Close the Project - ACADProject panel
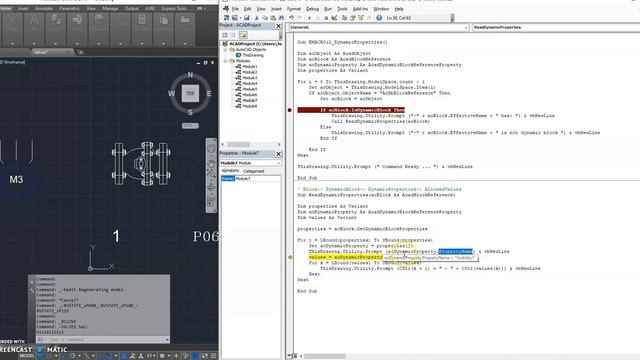640x360 pixels. [x=279, y=26]
